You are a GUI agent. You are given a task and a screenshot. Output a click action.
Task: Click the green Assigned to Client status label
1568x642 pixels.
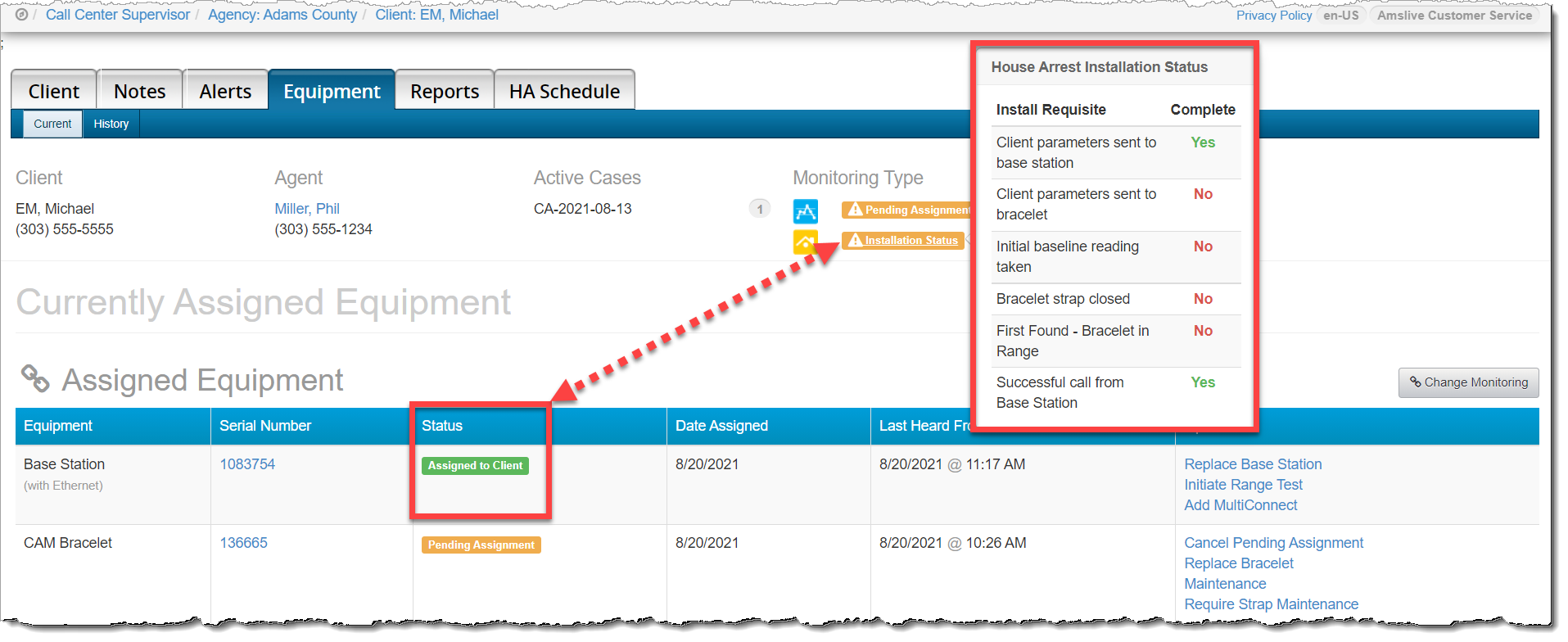pos(475,466)
